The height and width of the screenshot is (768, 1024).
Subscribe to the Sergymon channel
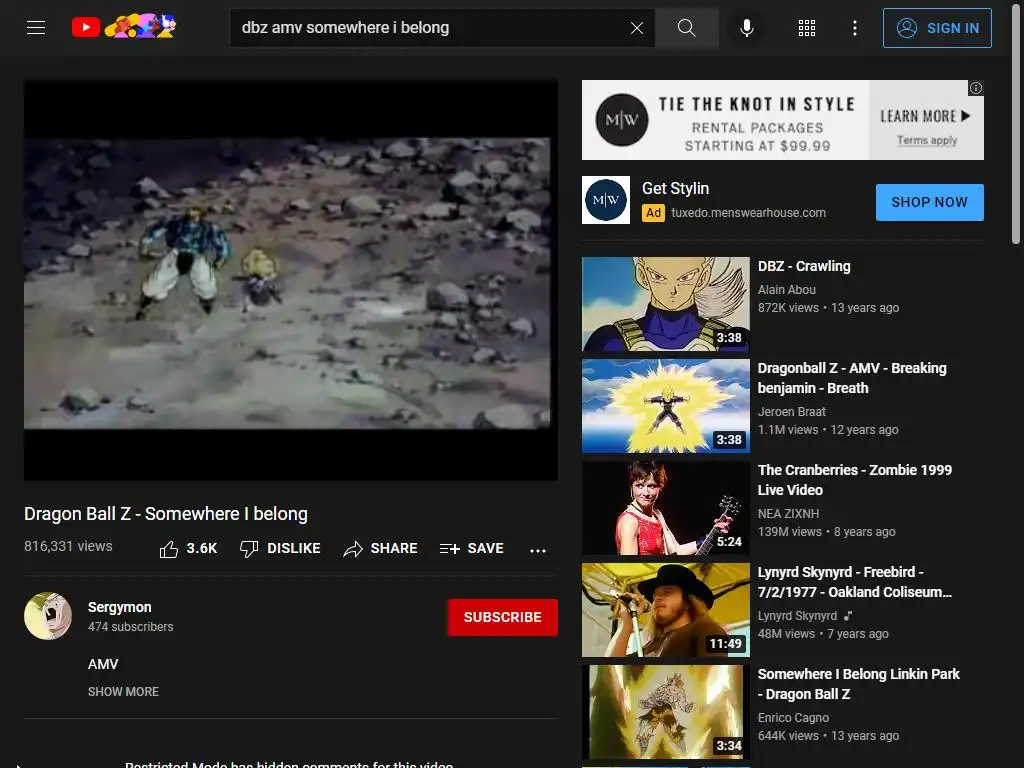(502, 617)
